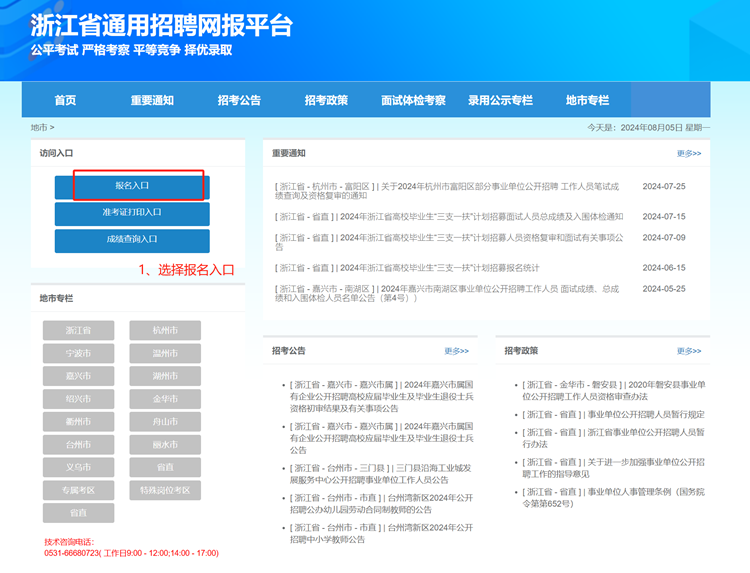This screenshot has height=573, width=750.
Task: Select the 宁波市 city button
Action: [x=78, y=354]
